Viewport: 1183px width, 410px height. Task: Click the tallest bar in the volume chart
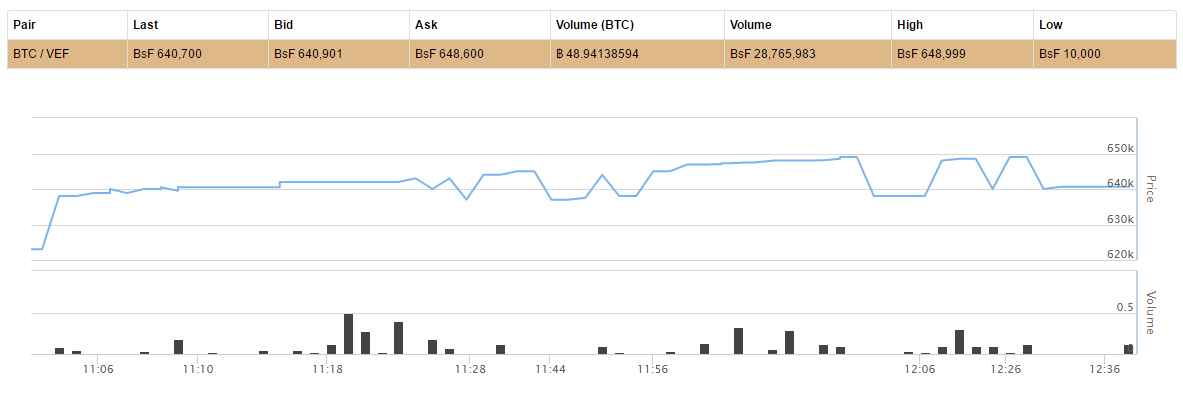[x=348, y=334]
